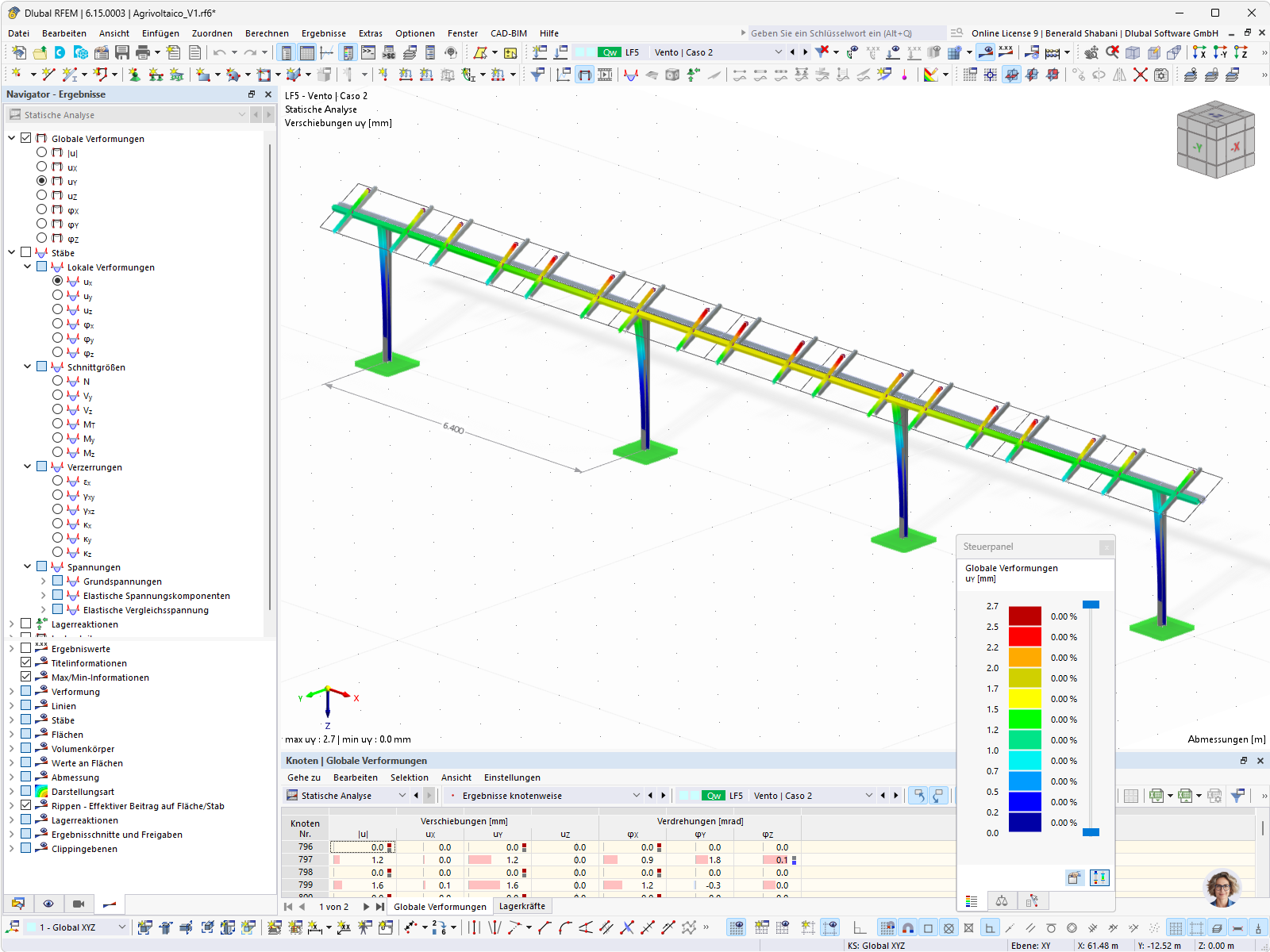This screenshot has width=1270, height=952.
Task: Click table export spreadsheet icon
Action: coord(1156,795)
